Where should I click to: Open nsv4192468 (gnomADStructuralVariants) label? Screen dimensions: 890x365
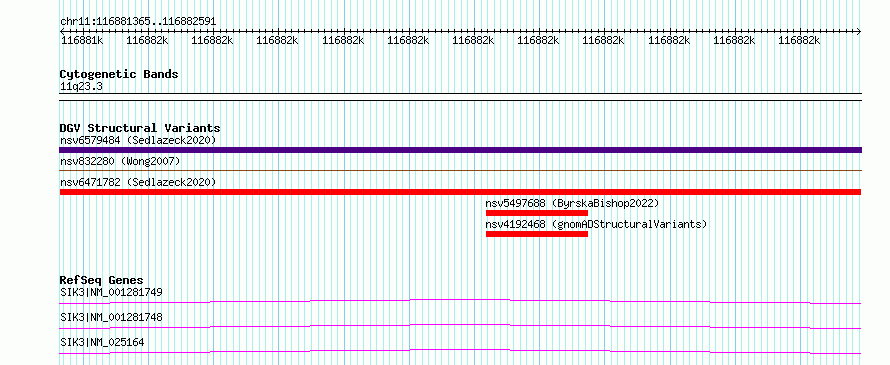click(596, 224)
